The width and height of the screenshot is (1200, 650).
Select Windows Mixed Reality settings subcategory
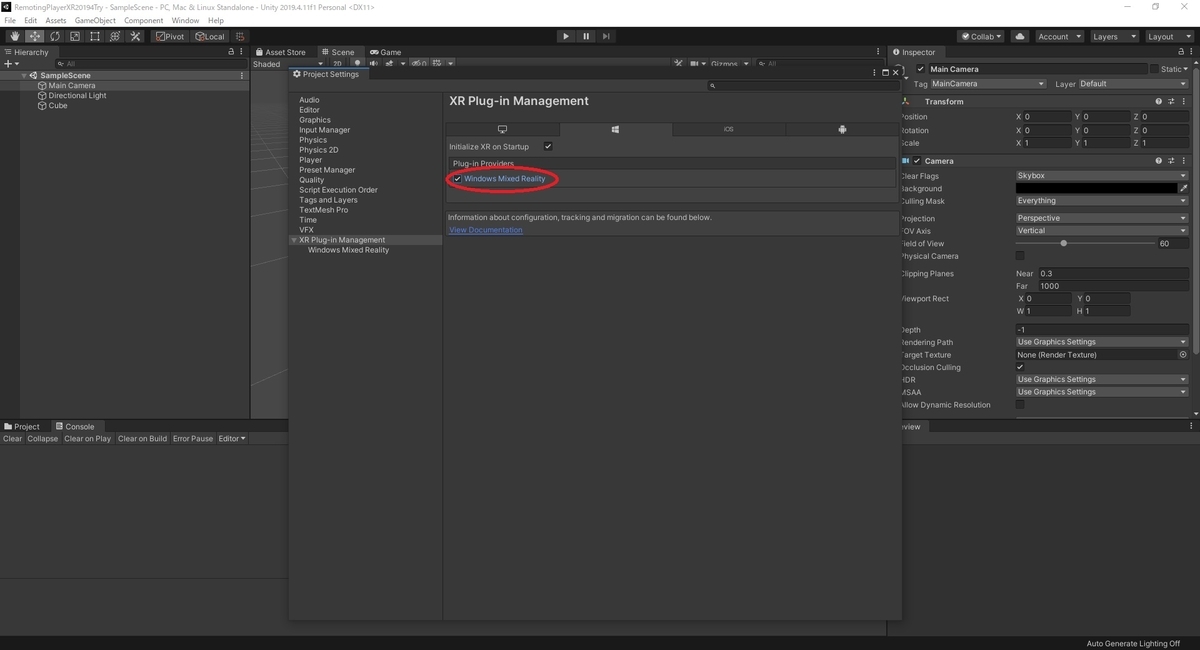tap(348, 250)
